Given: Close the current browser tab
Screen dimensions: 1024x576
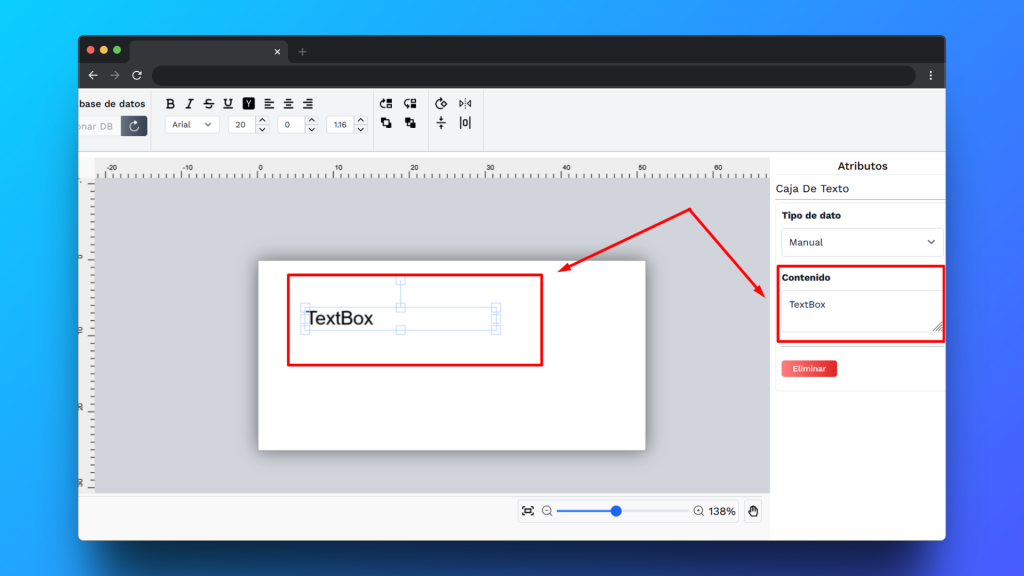Looking at the screenshot, I should pyautogui.click(x=277, y=52).
